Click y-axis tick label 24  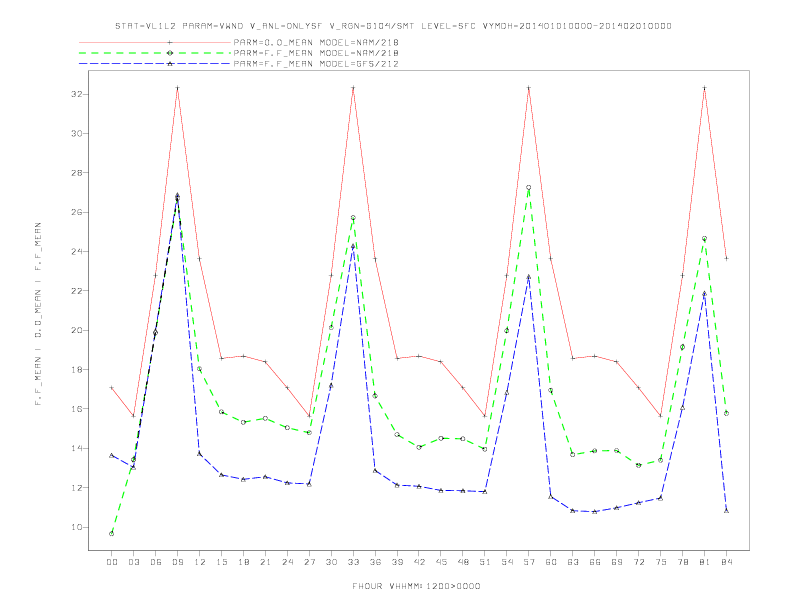[x=77, y=251]
